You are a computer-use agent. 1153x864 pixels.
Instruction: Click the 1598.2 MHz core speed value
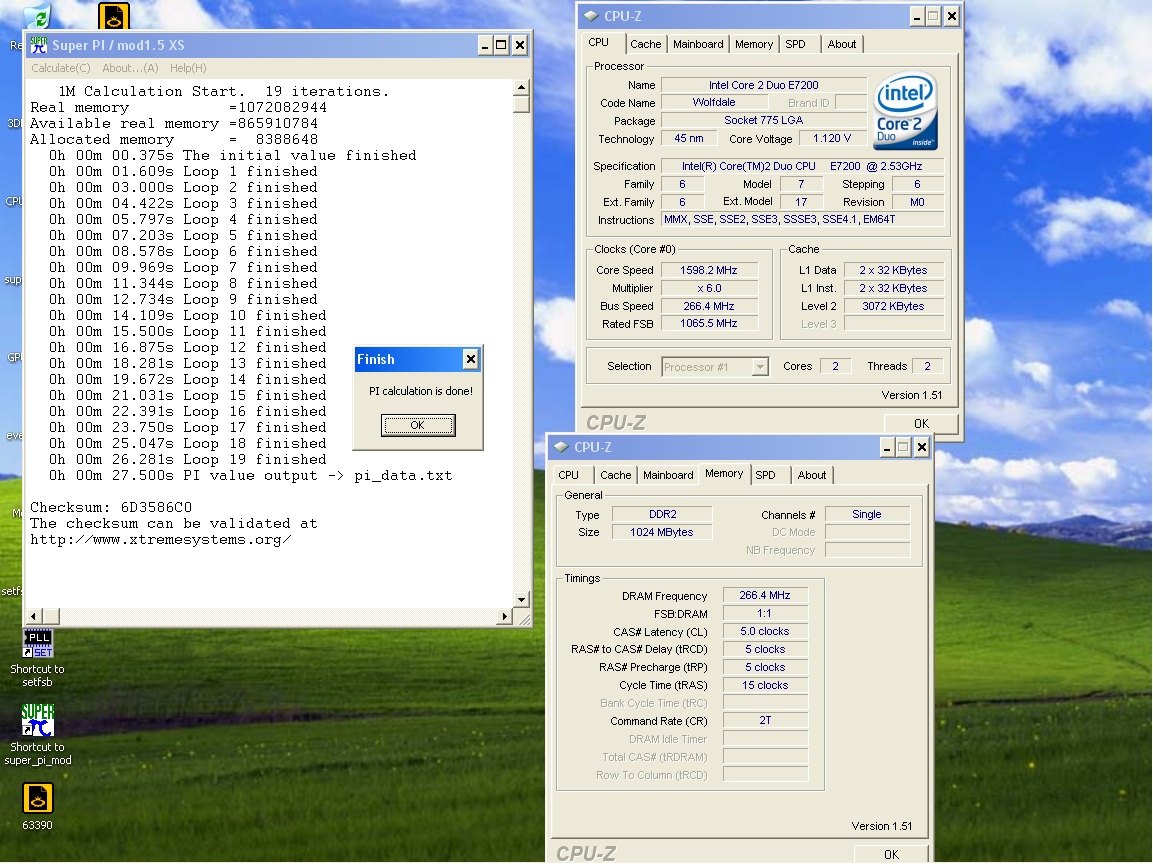(709, 270)
